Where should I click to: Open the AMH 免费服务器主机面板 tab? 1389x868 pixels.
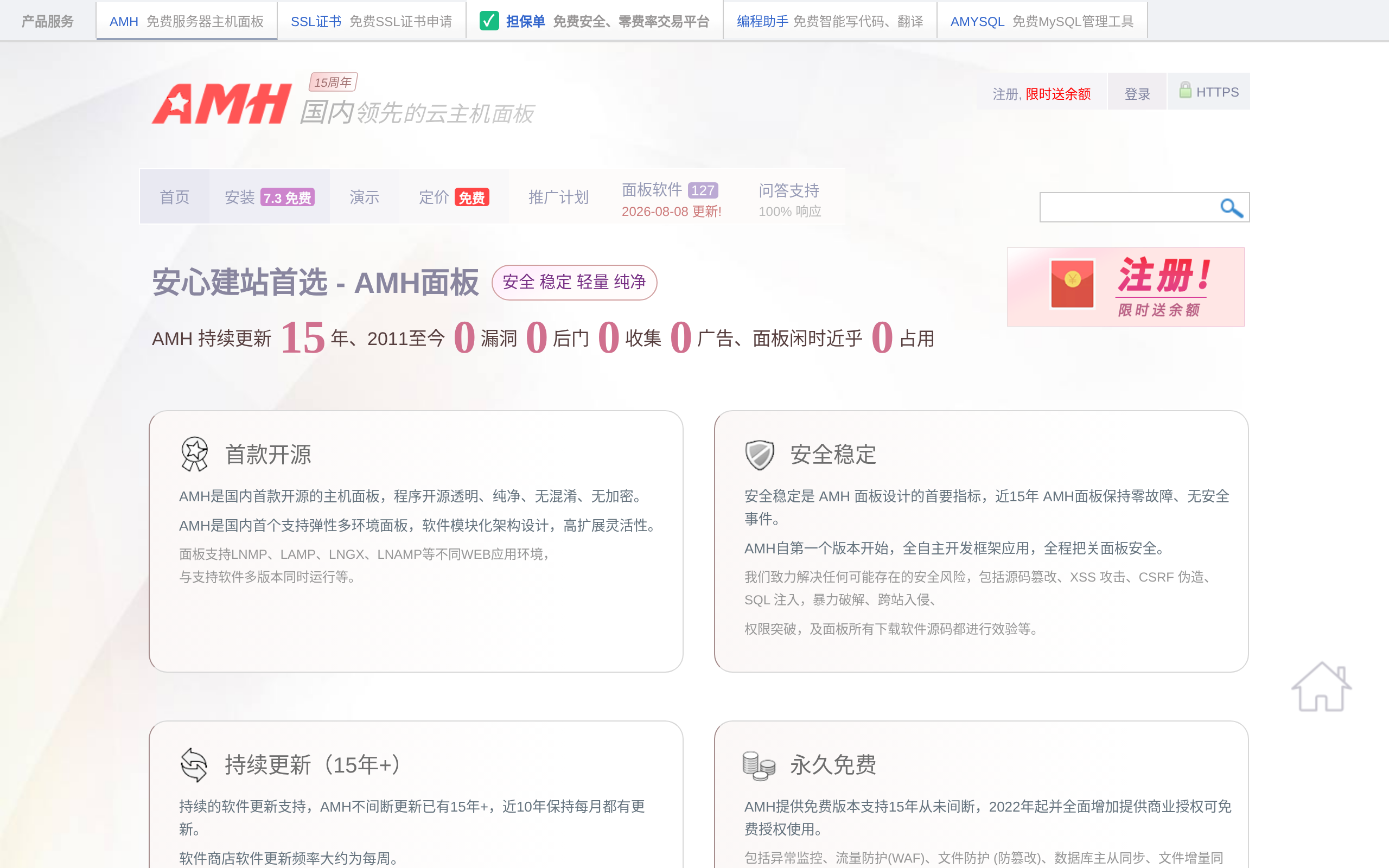coord(187,21)
